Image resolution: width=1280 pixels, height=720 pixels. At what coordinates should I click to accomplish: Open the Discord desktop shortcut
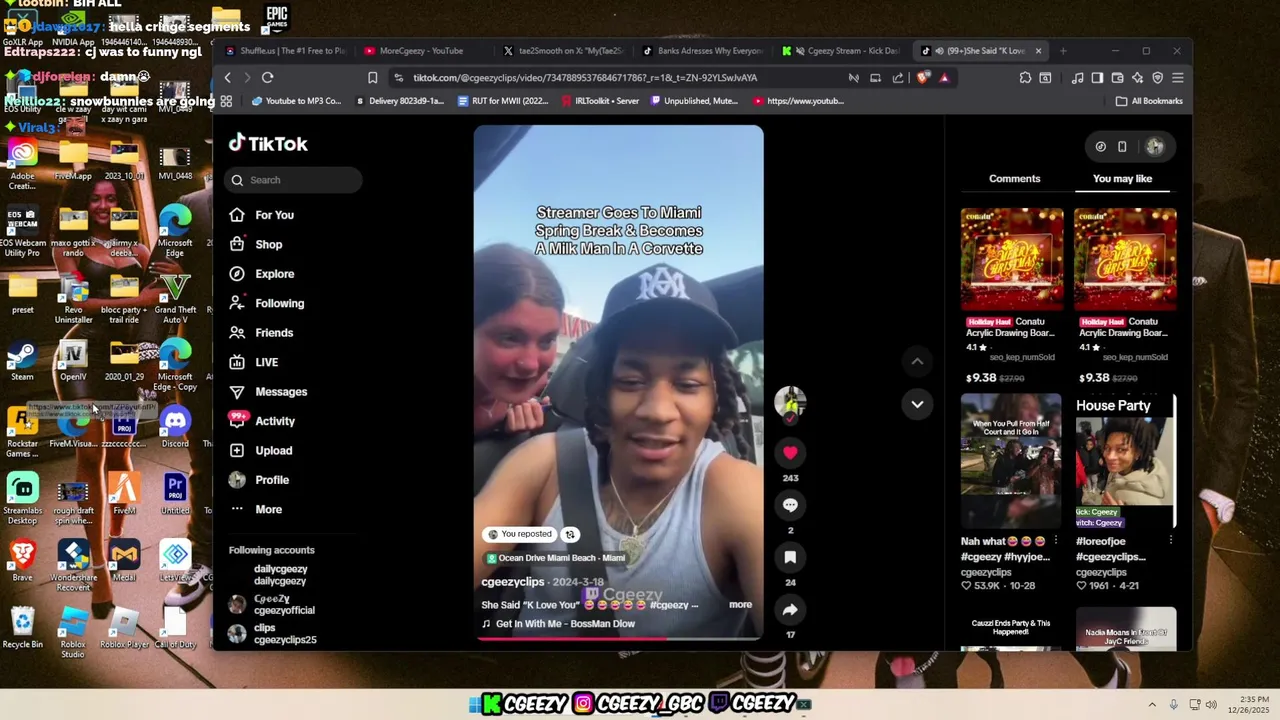pos(175,427)
